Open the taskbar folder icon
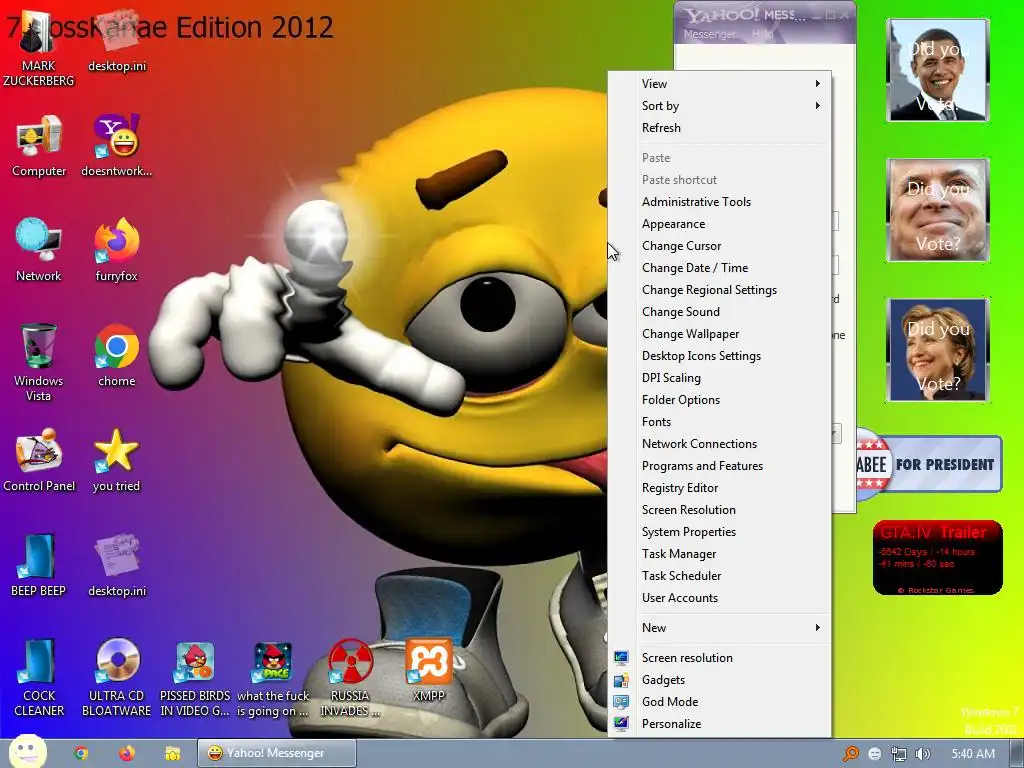 coord(172,753)
